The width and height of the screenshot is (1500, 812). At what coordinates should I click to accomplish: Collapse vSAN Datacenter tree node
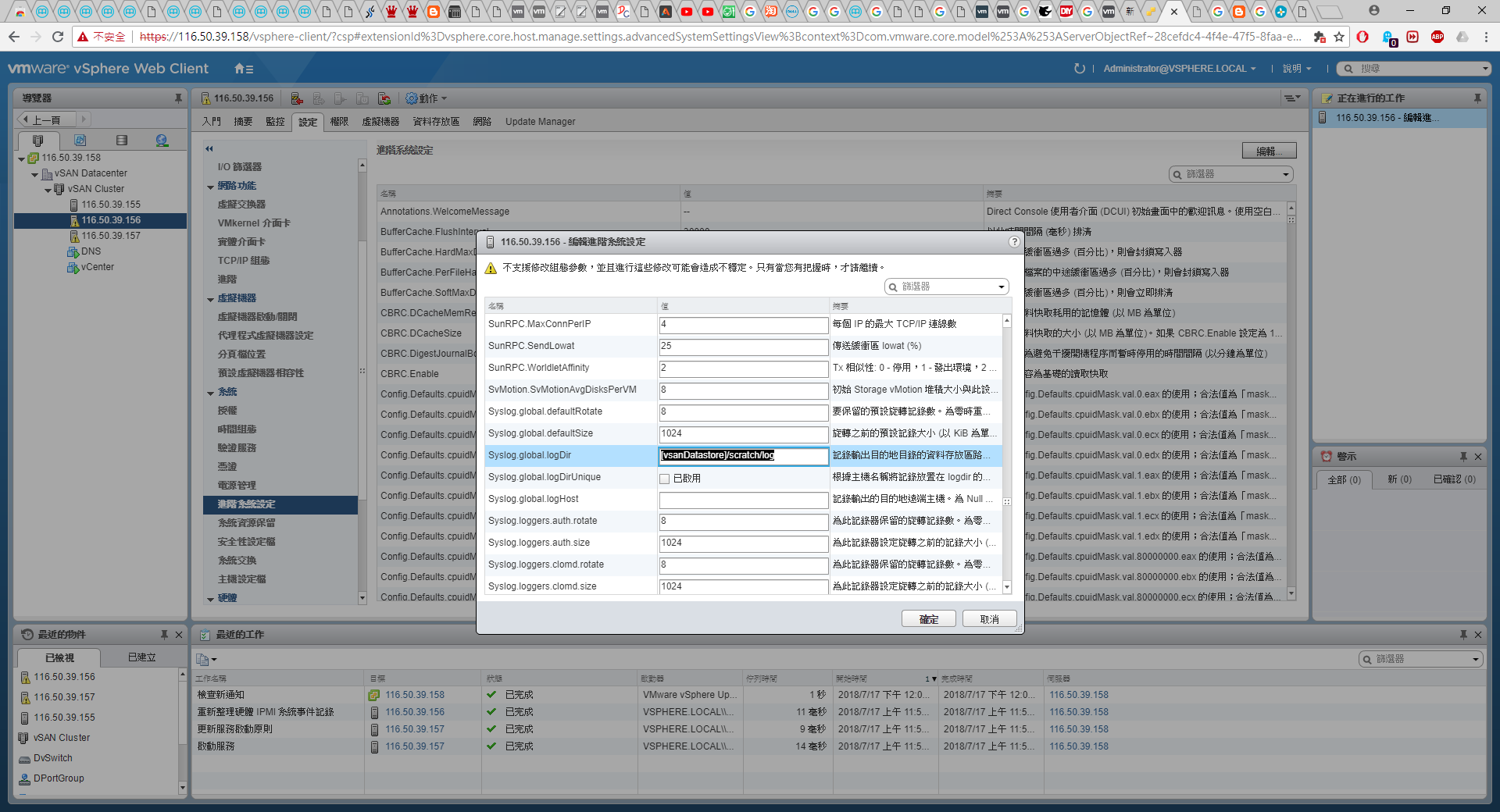35,174
